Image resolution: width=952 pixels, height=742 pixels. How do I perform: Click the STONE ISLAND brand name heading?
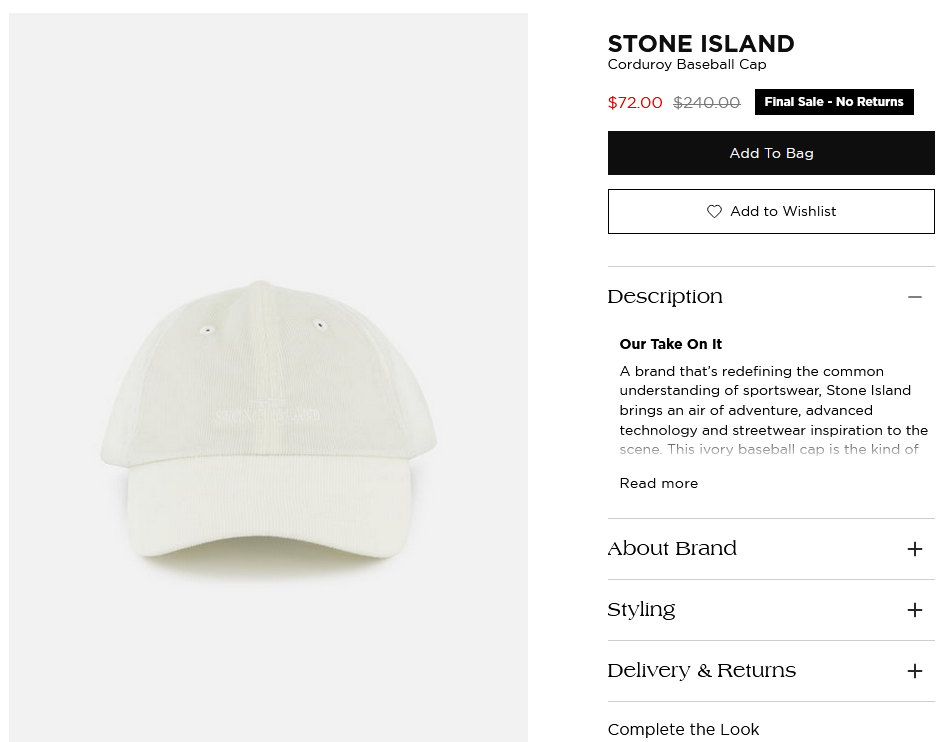point(701,44)
